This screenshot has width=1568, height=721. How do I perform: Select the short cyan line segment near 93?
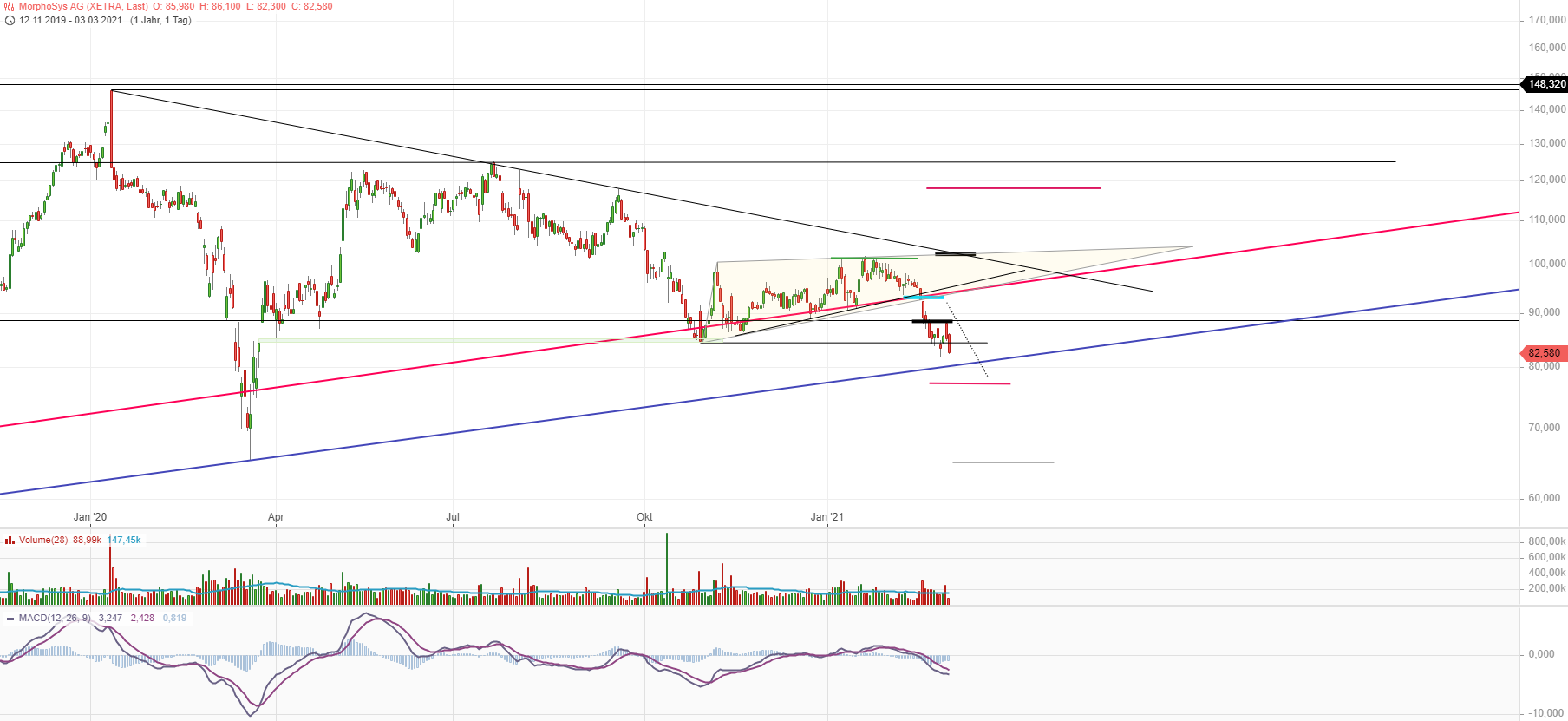pos(924,298)
